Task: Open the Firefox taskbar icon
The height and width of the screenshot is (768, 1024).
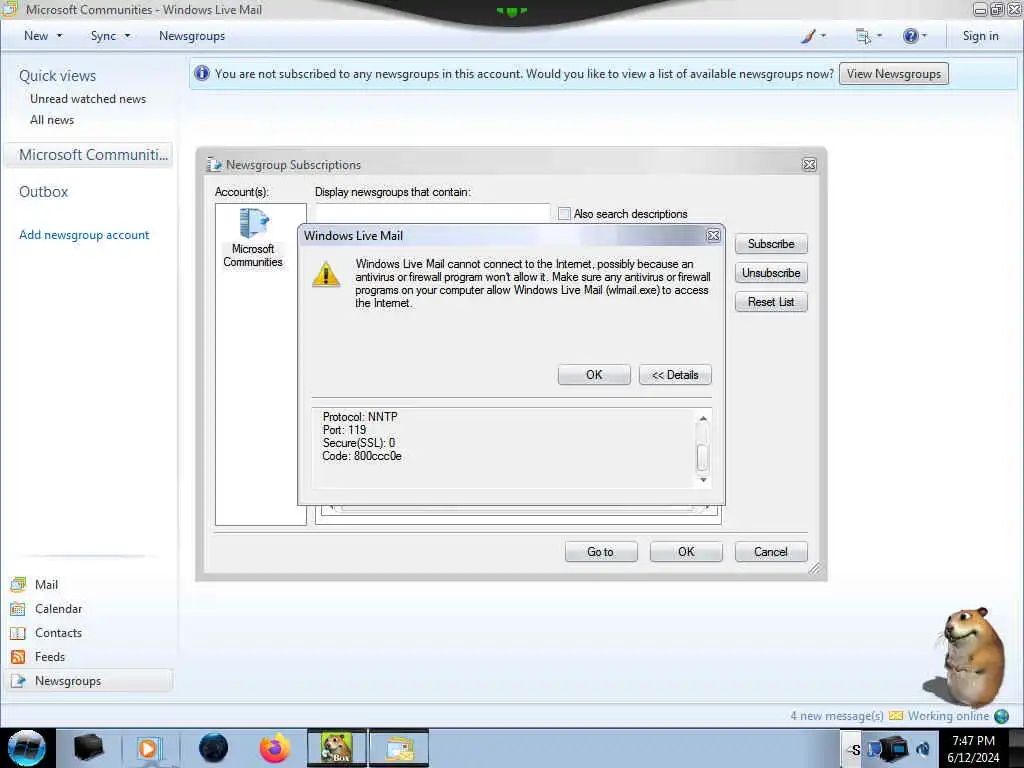Action: pyautogui.click(x=275, y=748)
